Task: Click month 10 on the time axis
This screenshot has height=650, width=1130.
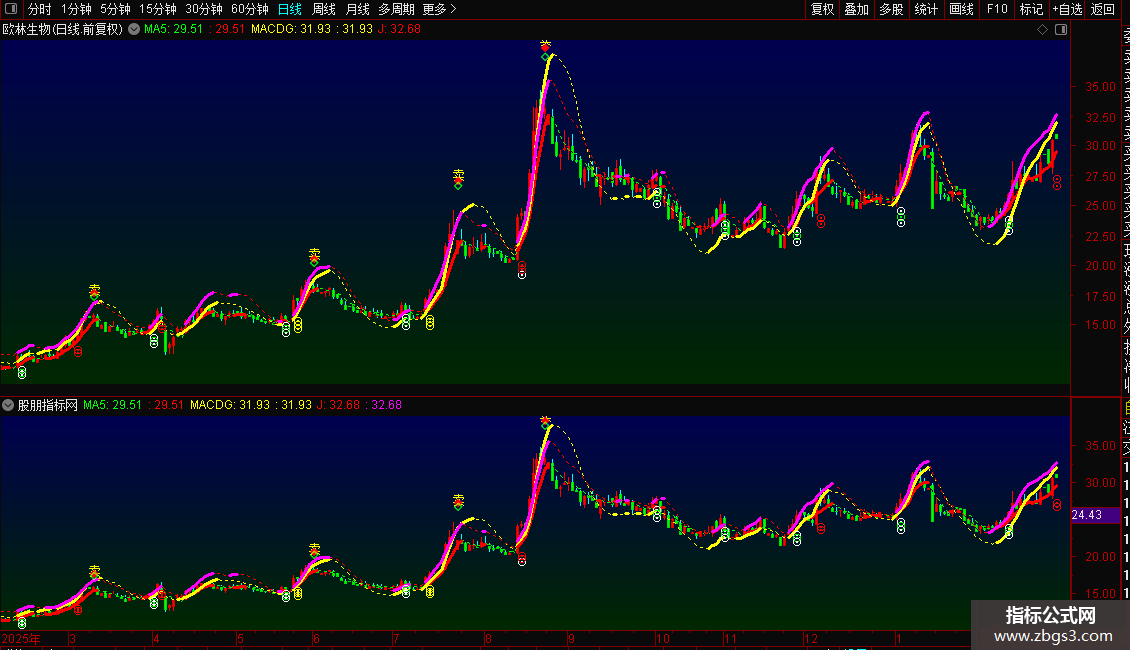Action: click(662, 638)
